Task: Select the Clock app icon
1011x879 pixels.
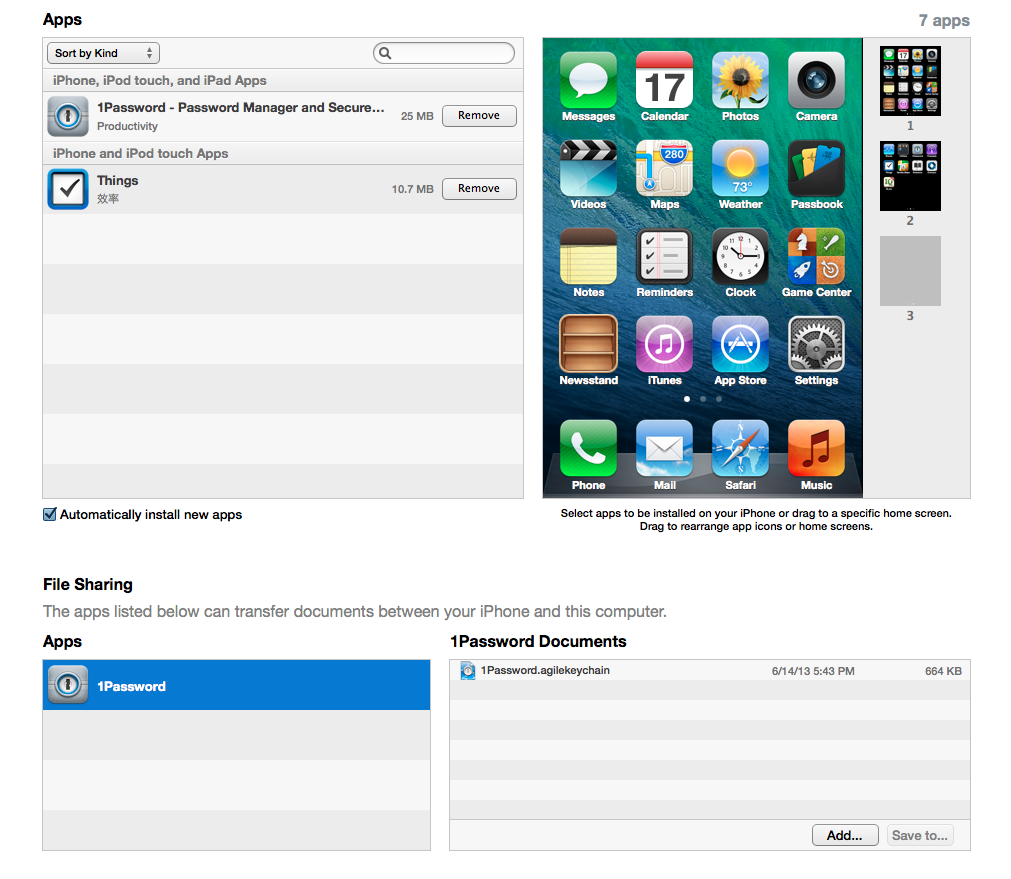Action: [740, 257]
